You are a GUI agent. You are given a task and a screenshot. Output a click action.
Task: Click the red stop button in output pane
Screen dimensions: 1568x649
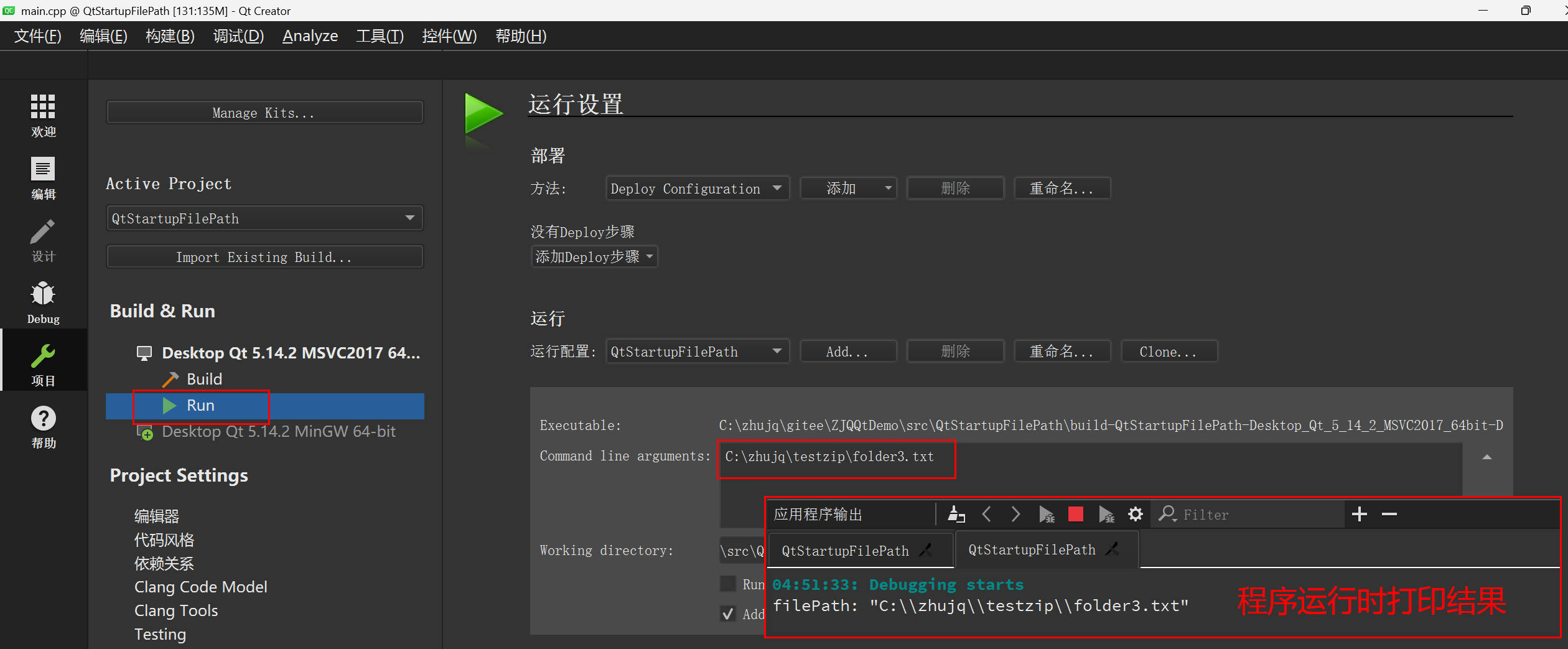pos(1075,514)
